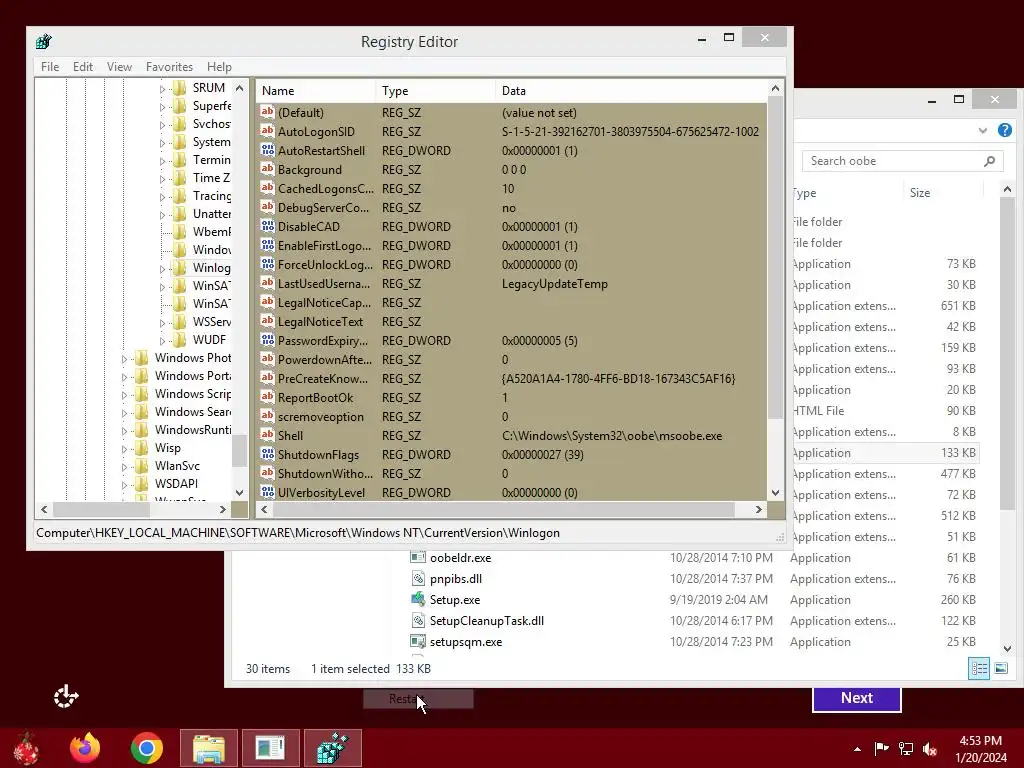This screenshot has height=768, width=1024.
Task: Expand the Windows Photo Viewer node
Action: (x=124, y=359)
